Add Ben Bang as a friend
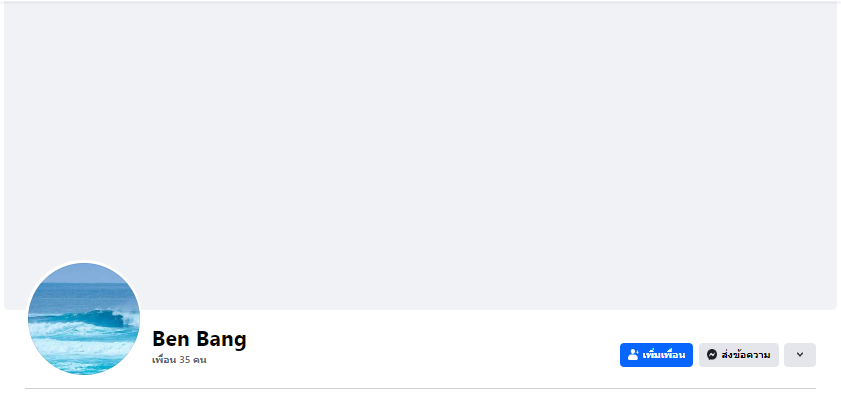The width and height of the screenshot is (841, 396). pyautogui.click(x=656, y=355)
